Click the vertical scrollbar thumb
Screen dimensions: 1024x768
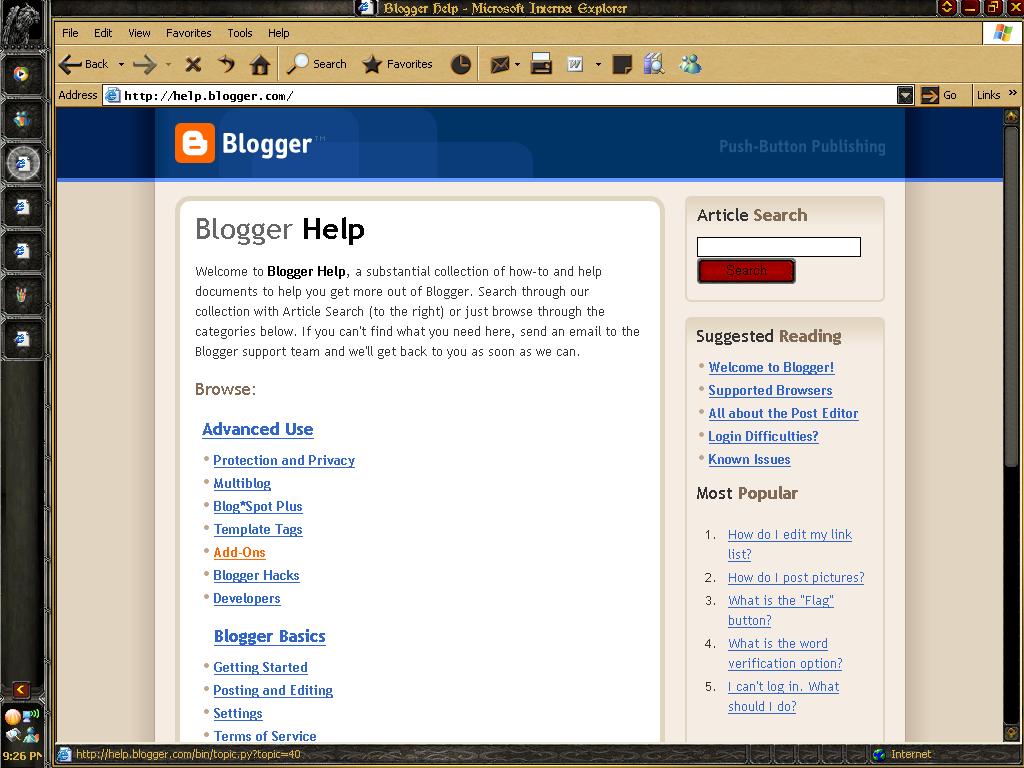[1012, 297]
